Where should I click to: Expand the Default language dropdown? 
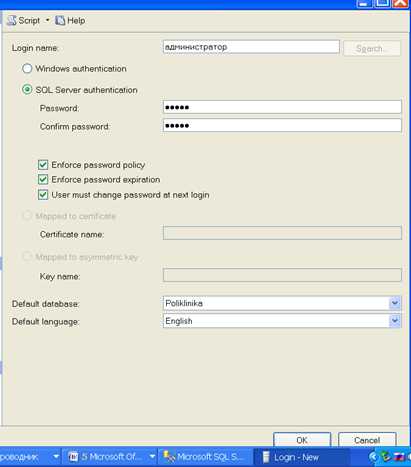click(x=395, y=321)
